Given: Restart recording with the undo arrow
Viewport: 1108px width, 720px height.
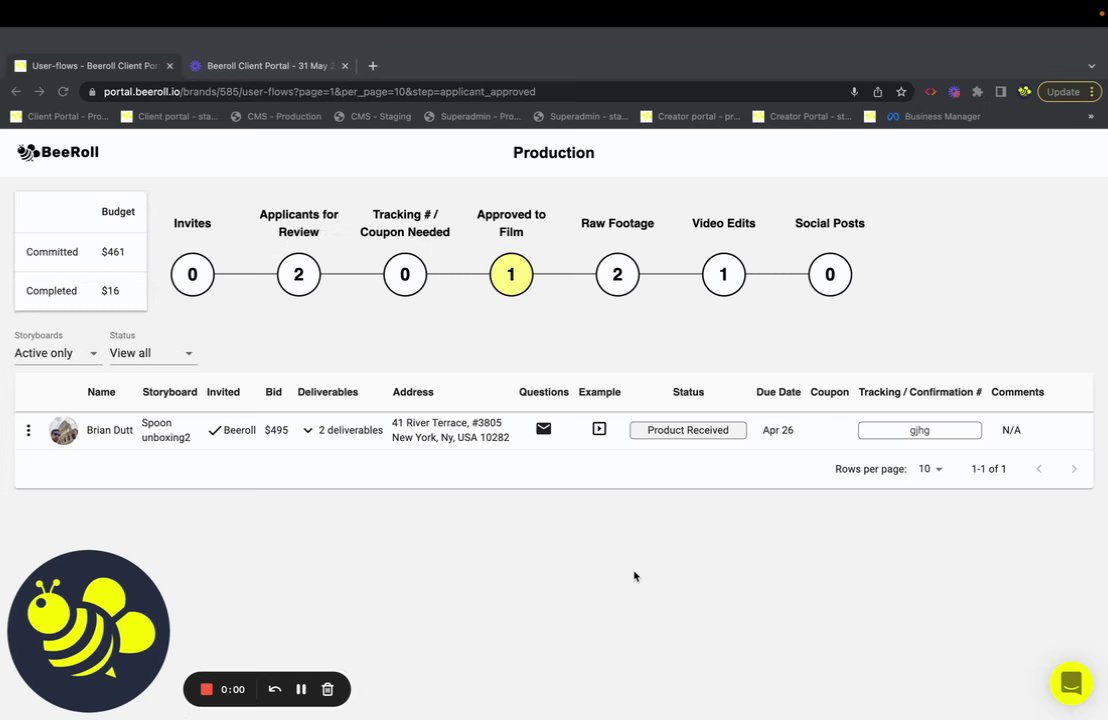Looking at the screenshot, I should click(x=275, y=689).
